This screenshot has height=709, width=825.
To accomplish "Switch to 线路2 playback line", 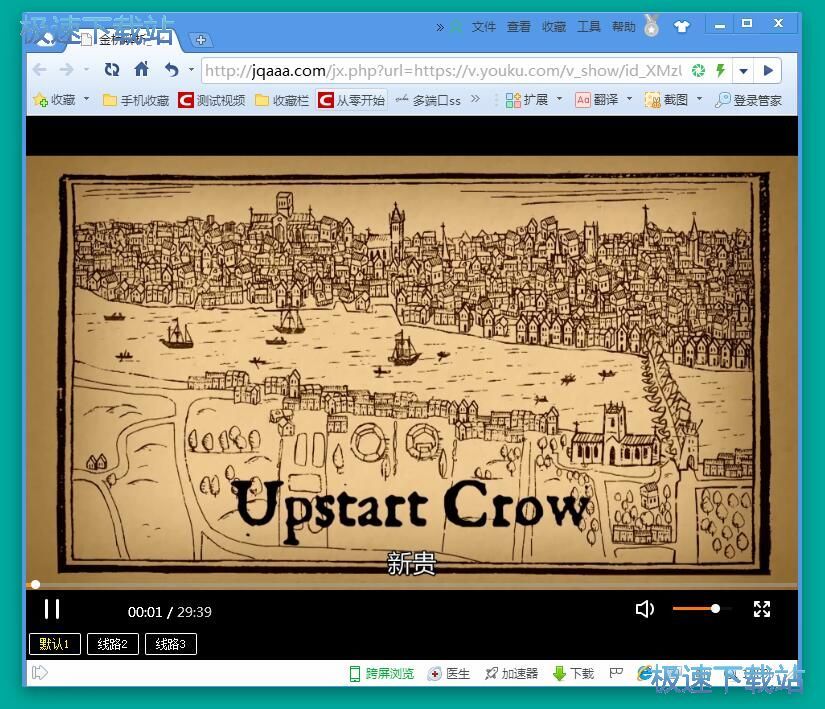I will (113, 644).
